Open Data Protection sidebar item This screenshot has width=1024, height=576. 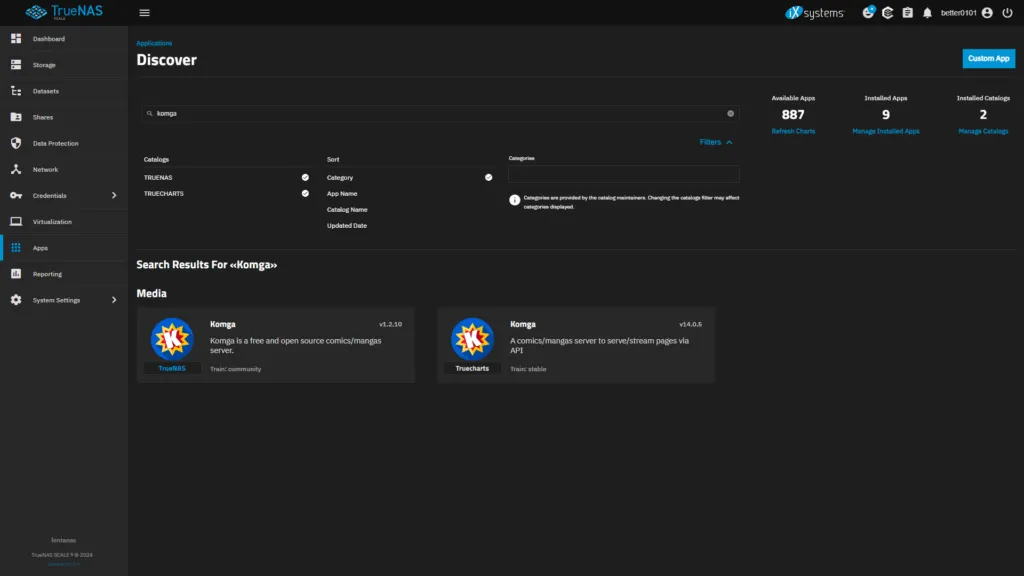(x=55, y=143)
